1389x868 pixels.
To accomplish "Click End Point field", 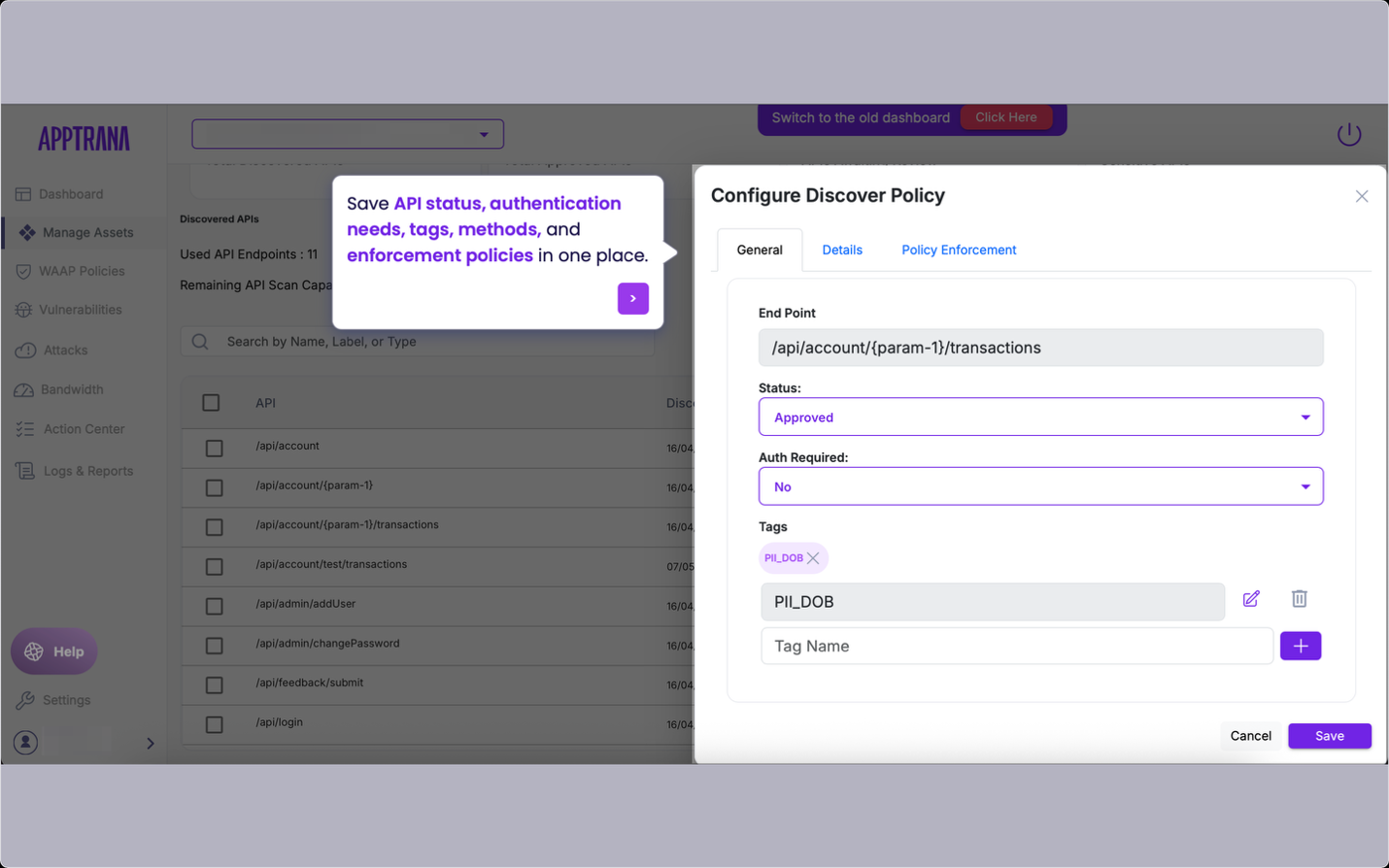I will coord(1040,348).
